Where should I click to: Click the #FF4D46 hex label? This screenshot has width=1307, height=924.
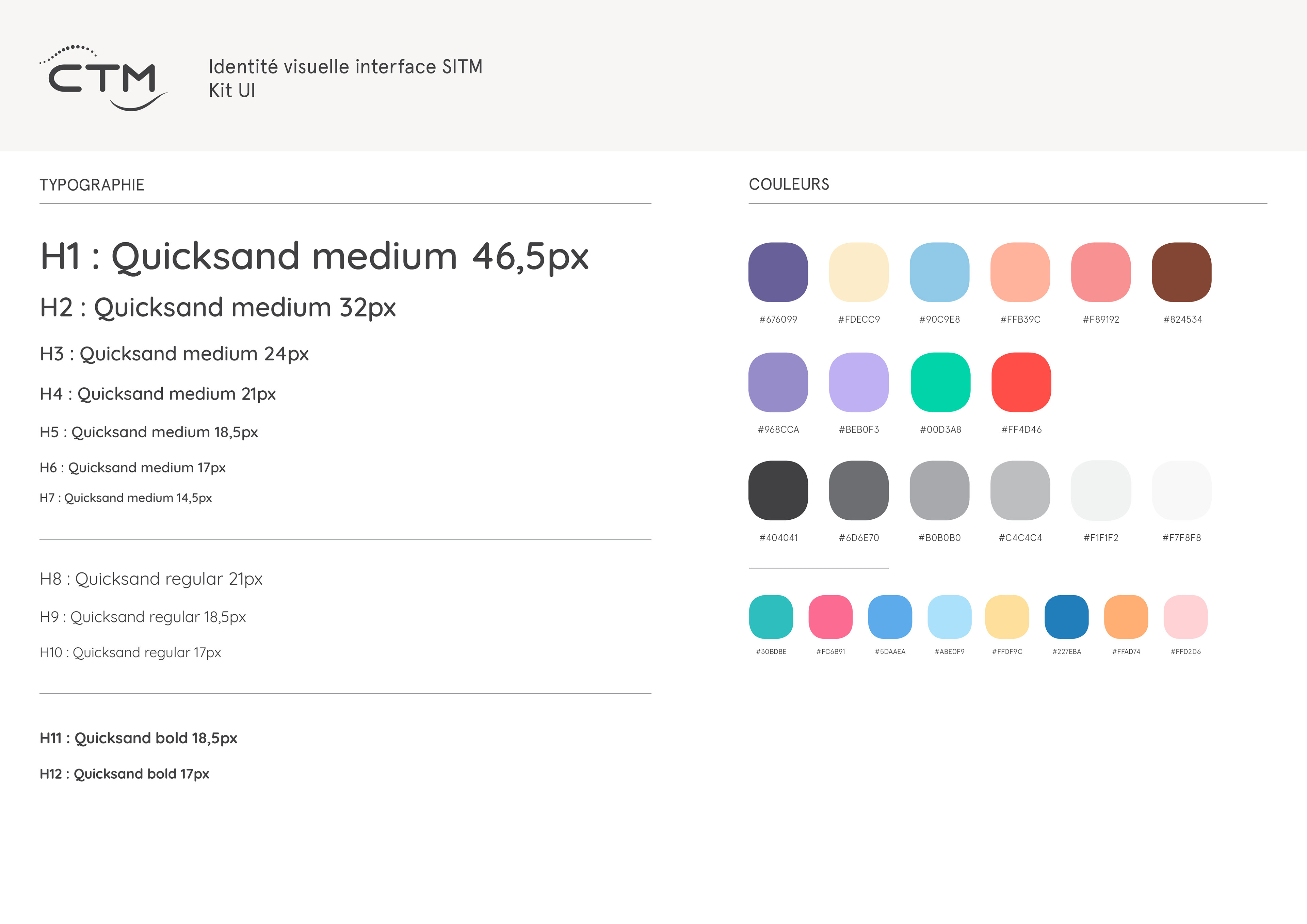click(1022, 430)
